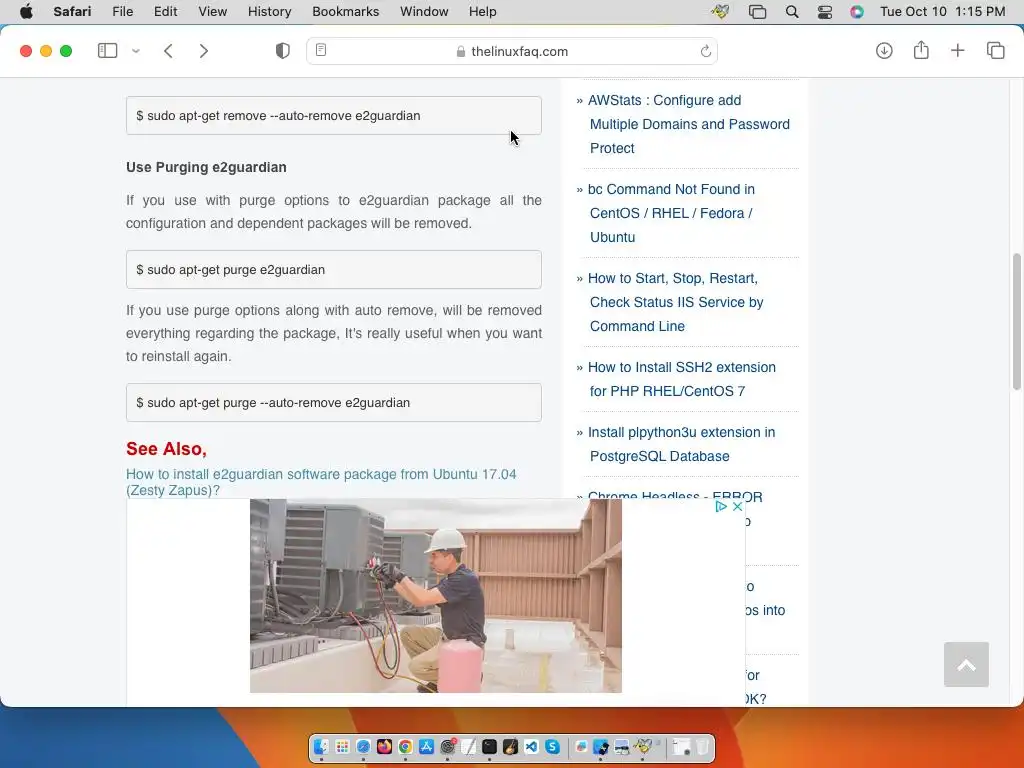Open Spotlight search
1024x768 pixels.
[792, 12]
